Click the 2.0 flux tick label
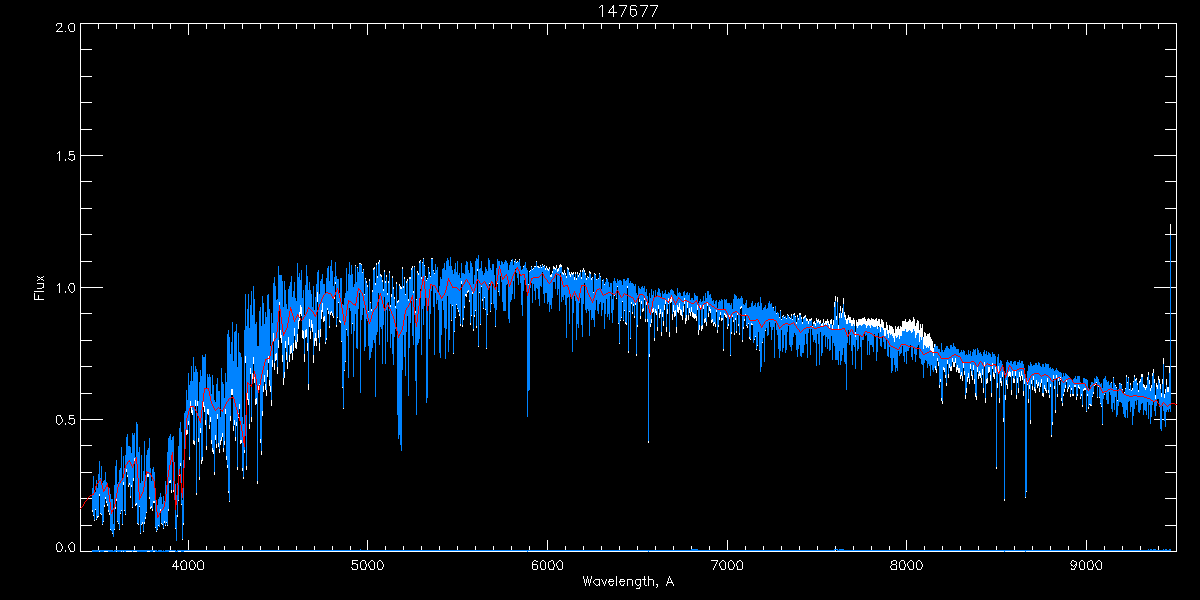The image size is (1200, 600). [x=64, y=27]
